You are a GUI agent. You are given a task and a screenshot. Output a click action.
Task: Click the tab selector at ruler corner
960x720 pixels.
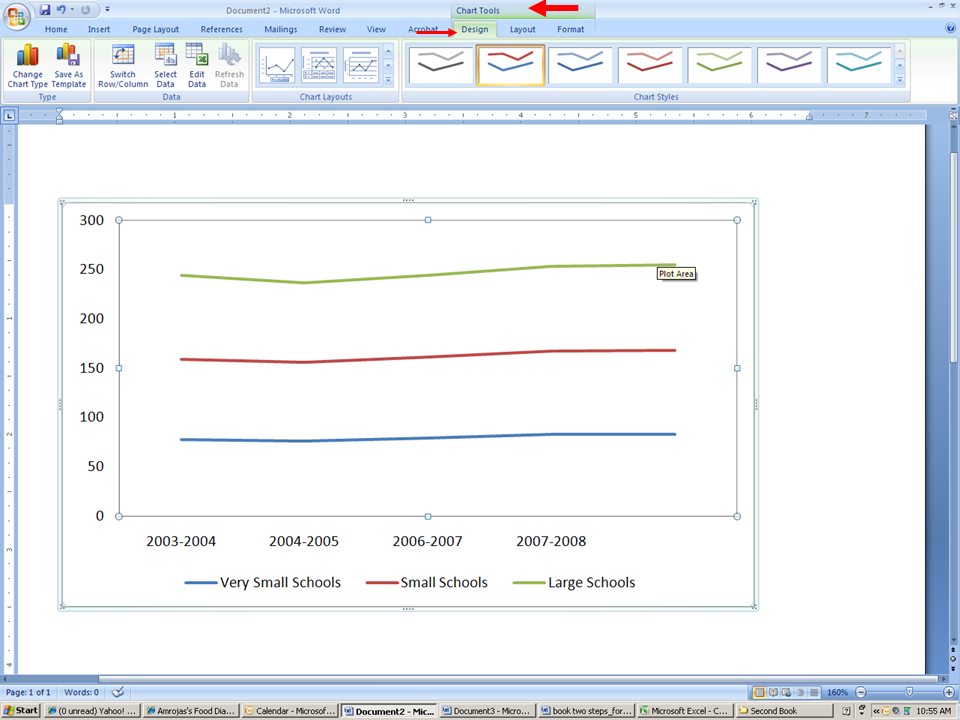coord(9,115)
